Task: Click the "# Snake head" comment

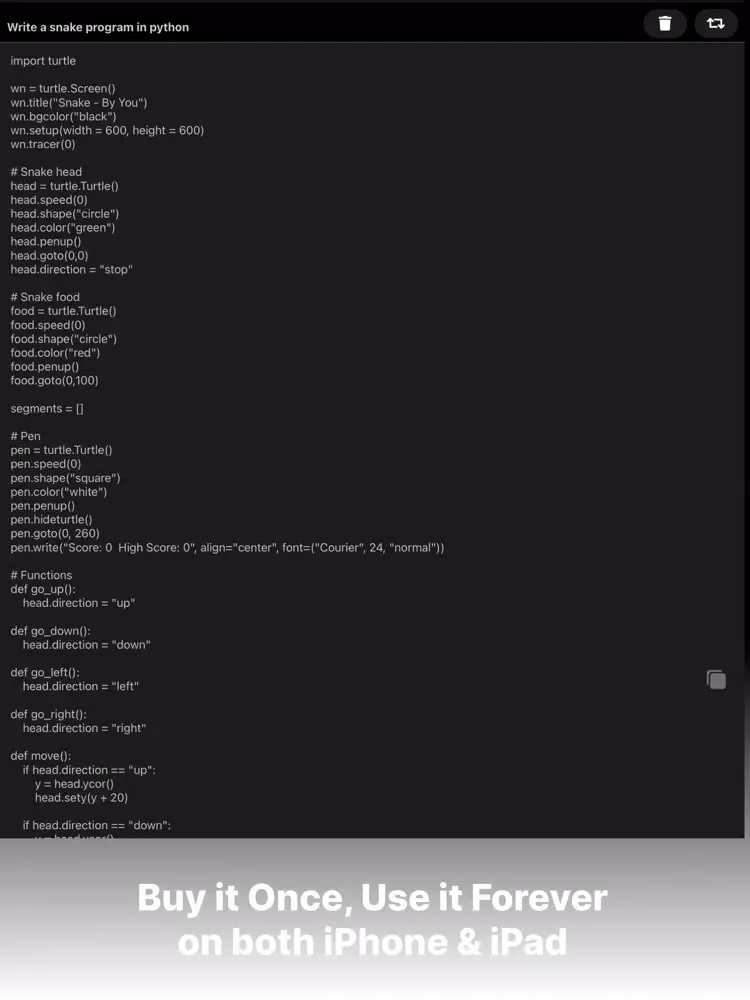Action: coord(46,172)
